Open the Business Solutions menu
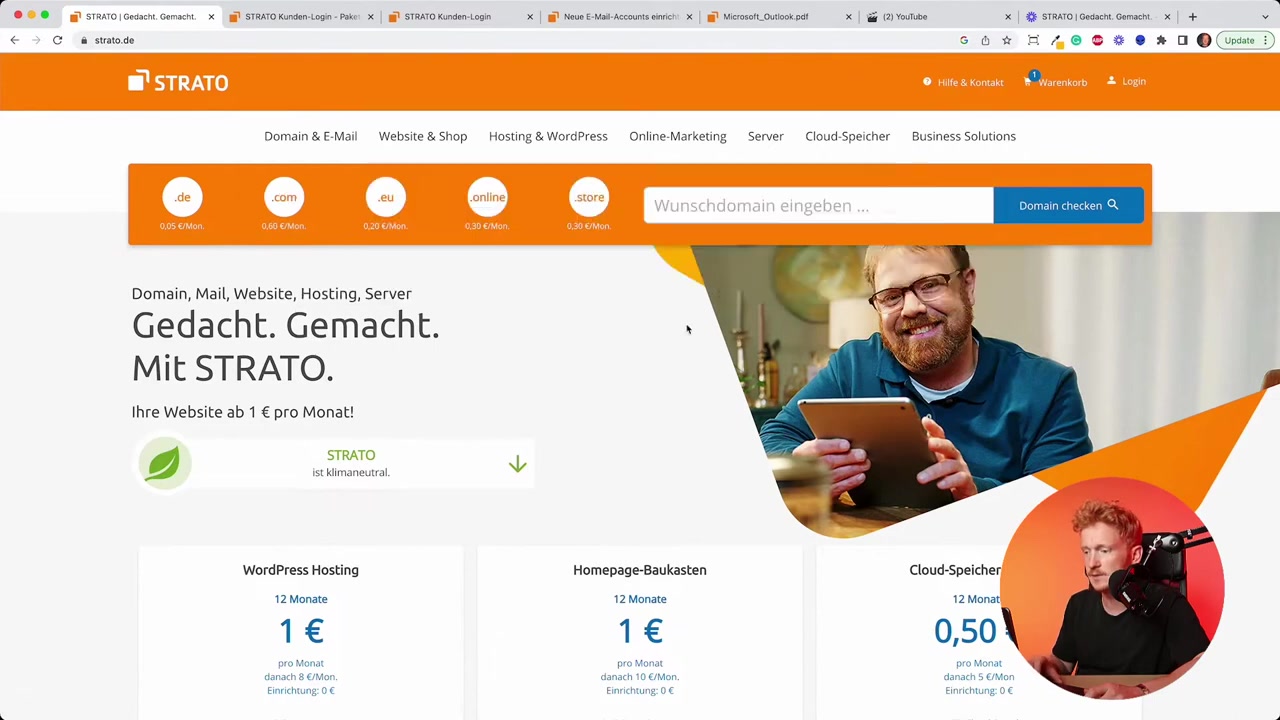1280x720 pixels. point(964,136)
